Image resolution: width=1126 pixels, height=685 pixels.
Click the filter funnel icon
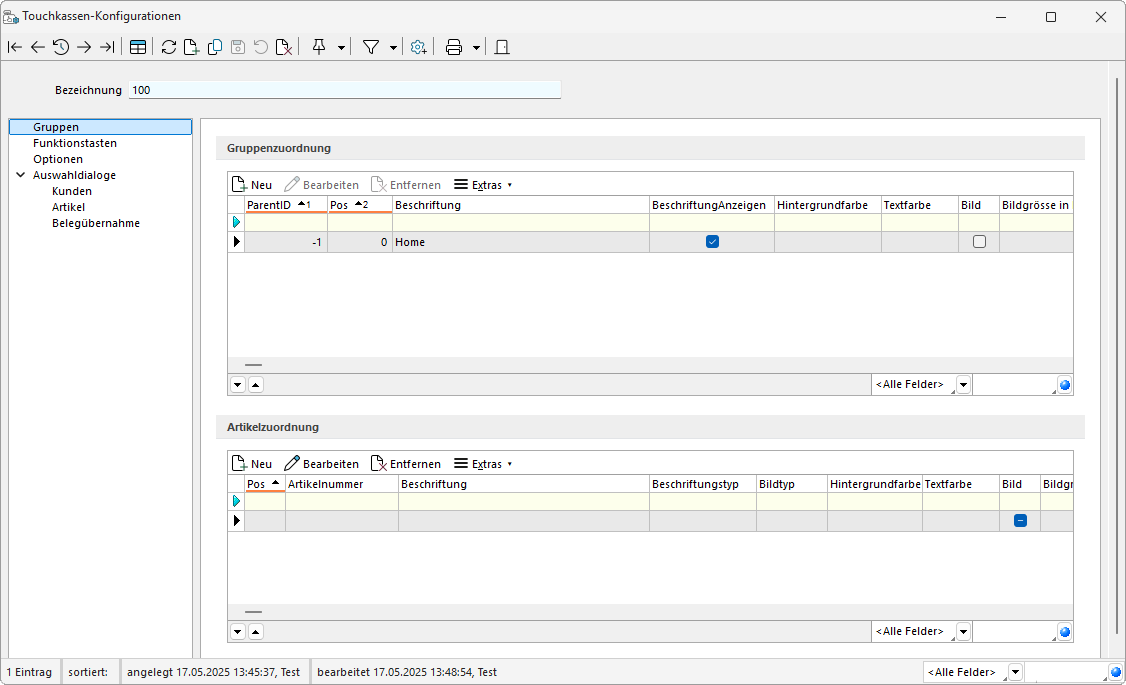(371, 47)
